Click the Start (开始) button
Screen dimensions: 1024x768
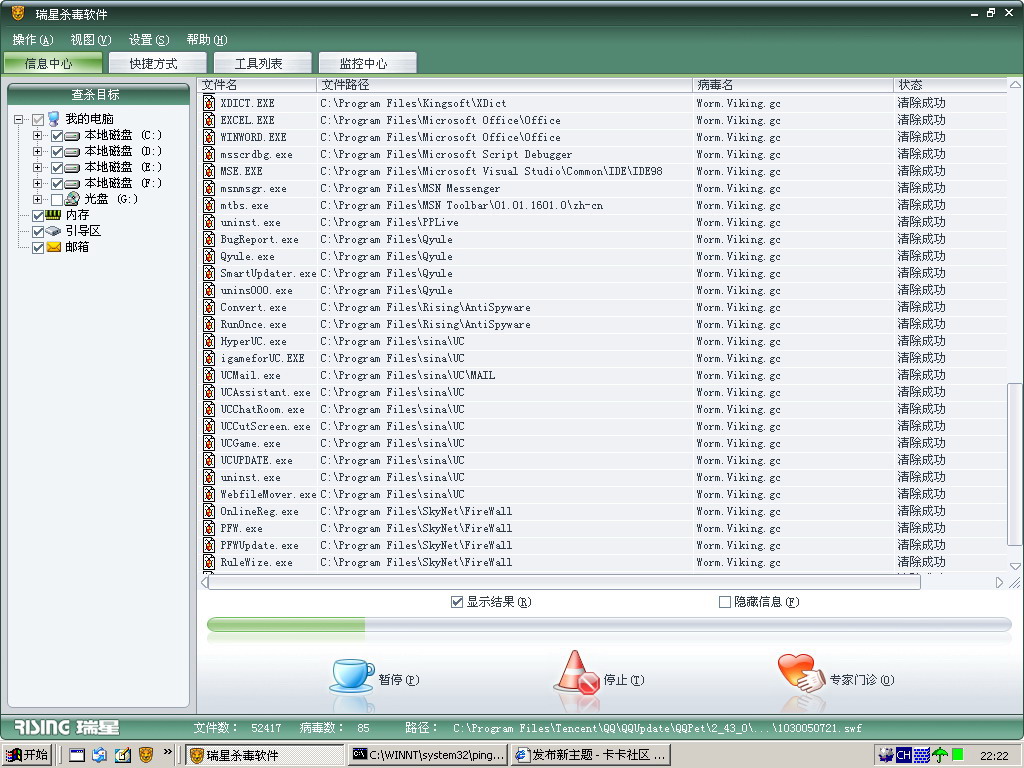27,755
